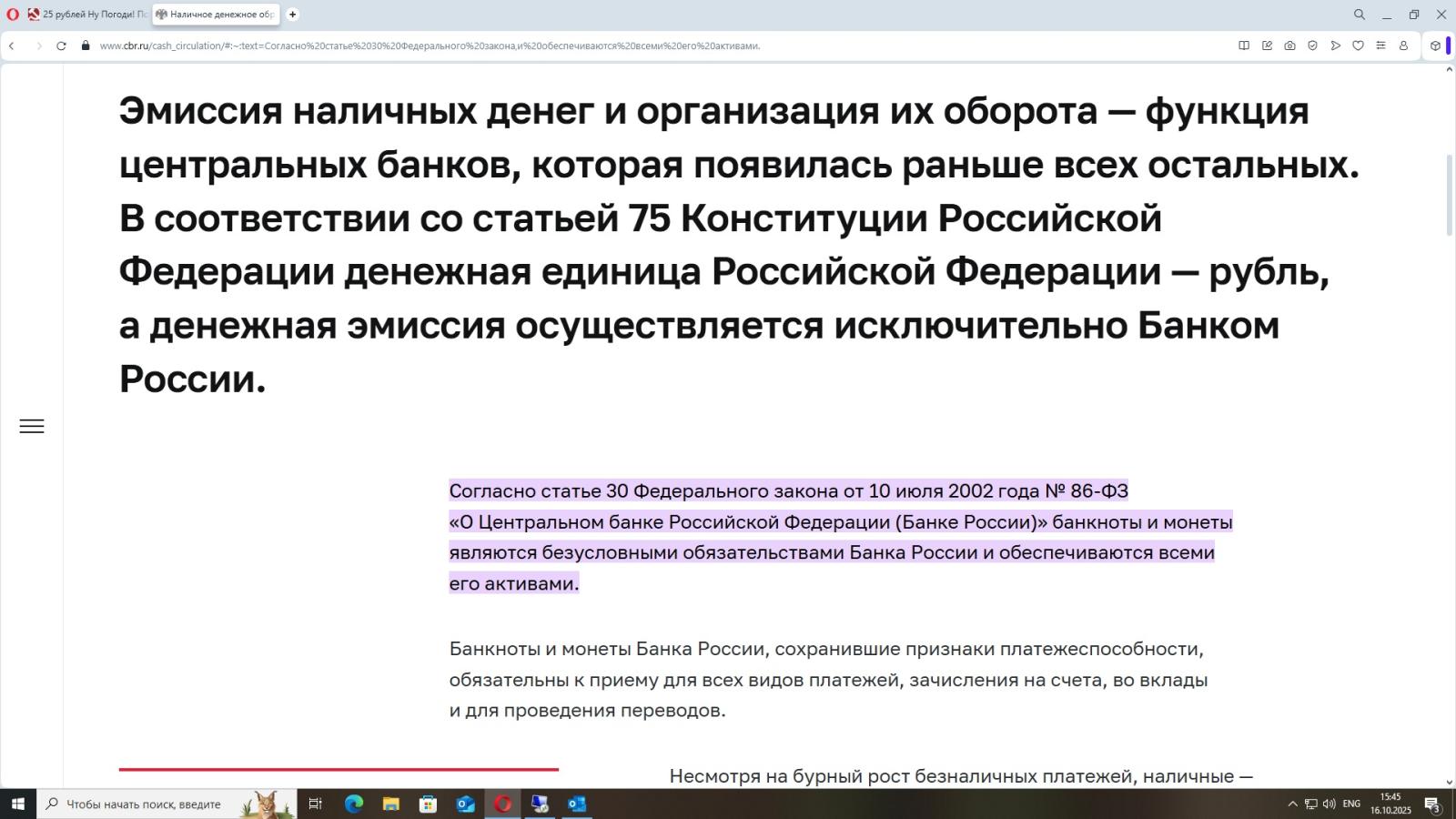
Task: Take a snapshot with camera icon
Action: [1289, 45]
